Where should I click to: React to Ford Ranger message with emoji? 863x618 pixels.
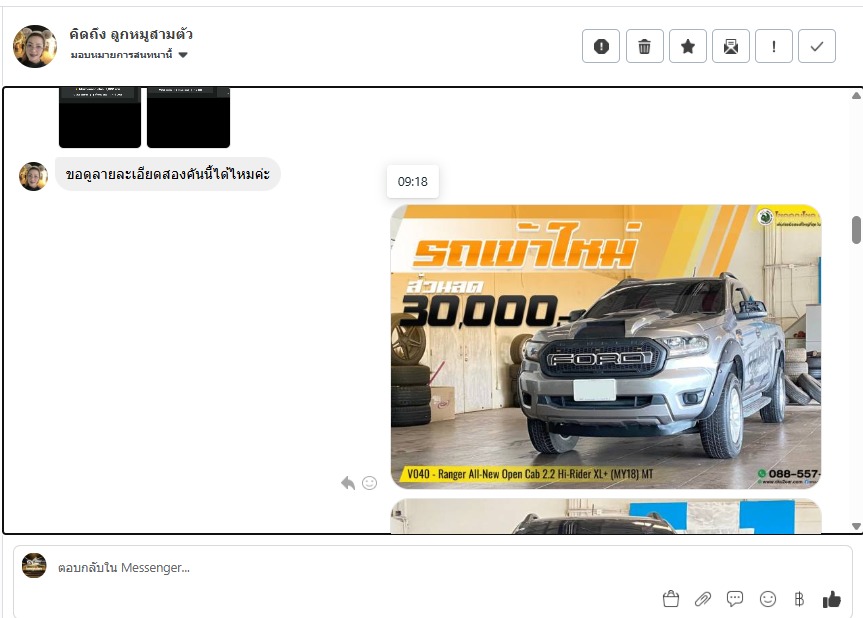(x=369, y=483)
